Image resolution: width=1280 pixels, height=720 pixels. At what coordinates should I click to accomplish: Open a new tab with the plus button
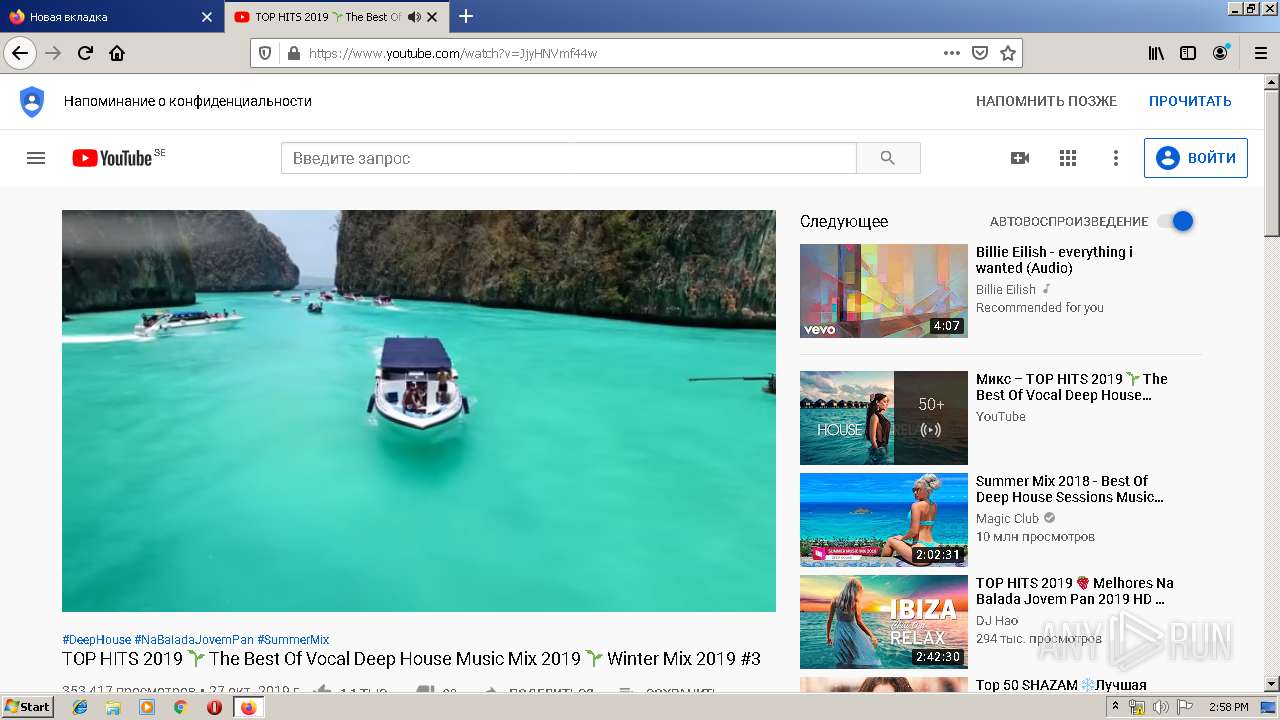click(466, 16)
